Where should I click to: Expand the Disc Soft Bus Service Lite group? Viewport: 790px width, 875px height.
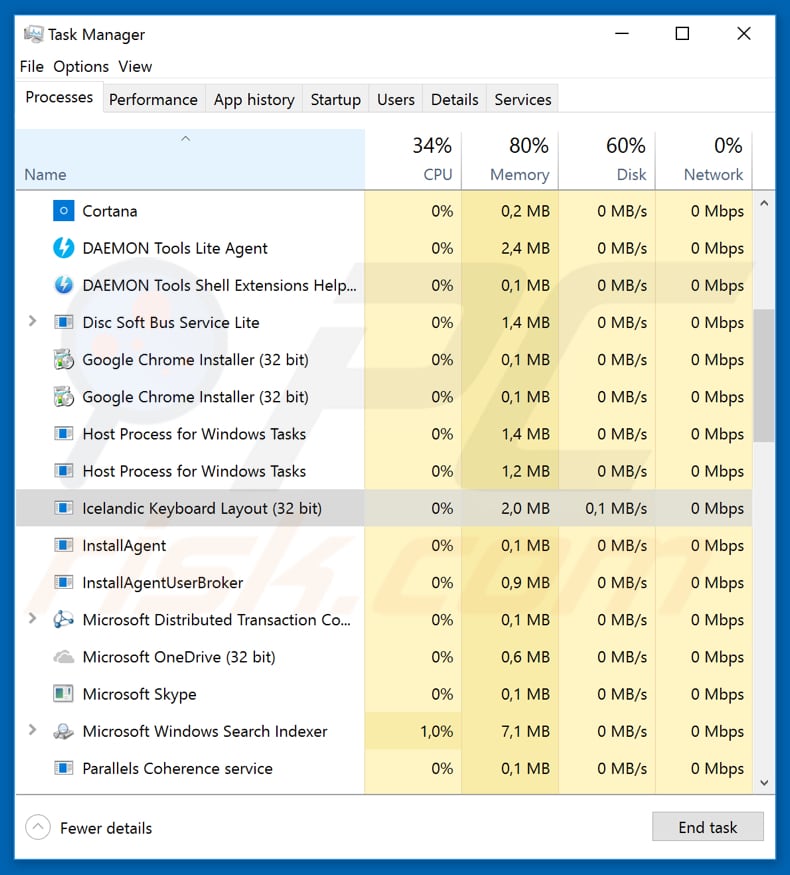tap(32, 321)
